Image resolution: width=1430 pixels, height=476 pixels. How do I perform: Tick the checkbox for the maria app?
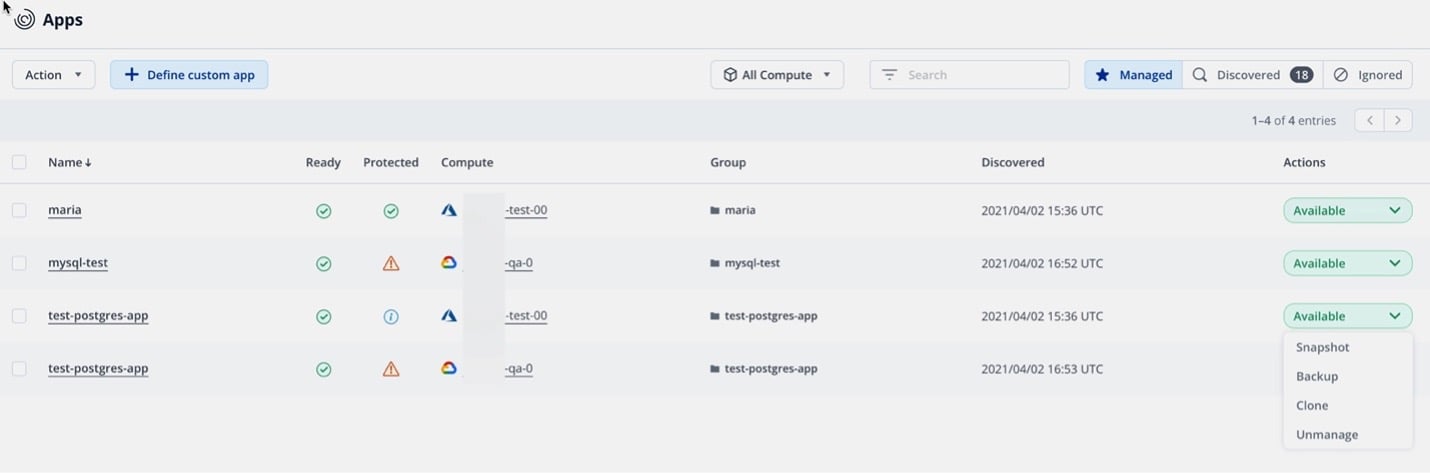[x=19, y=211]
